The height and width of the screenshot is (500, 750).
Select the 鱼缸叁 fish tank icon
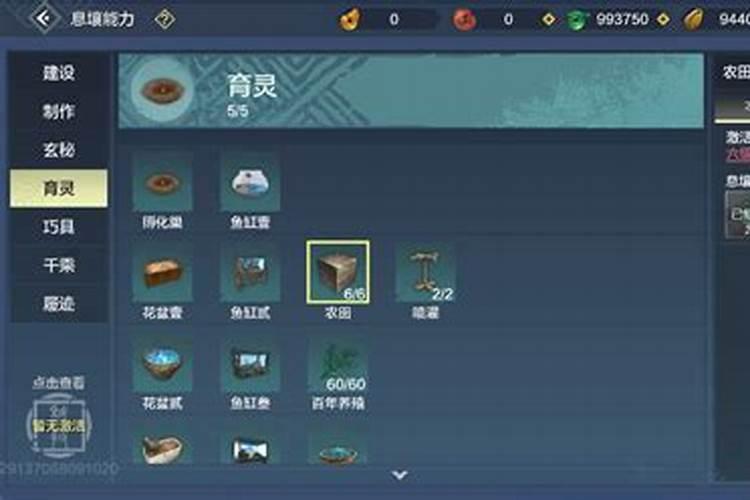tap(250, 363)
